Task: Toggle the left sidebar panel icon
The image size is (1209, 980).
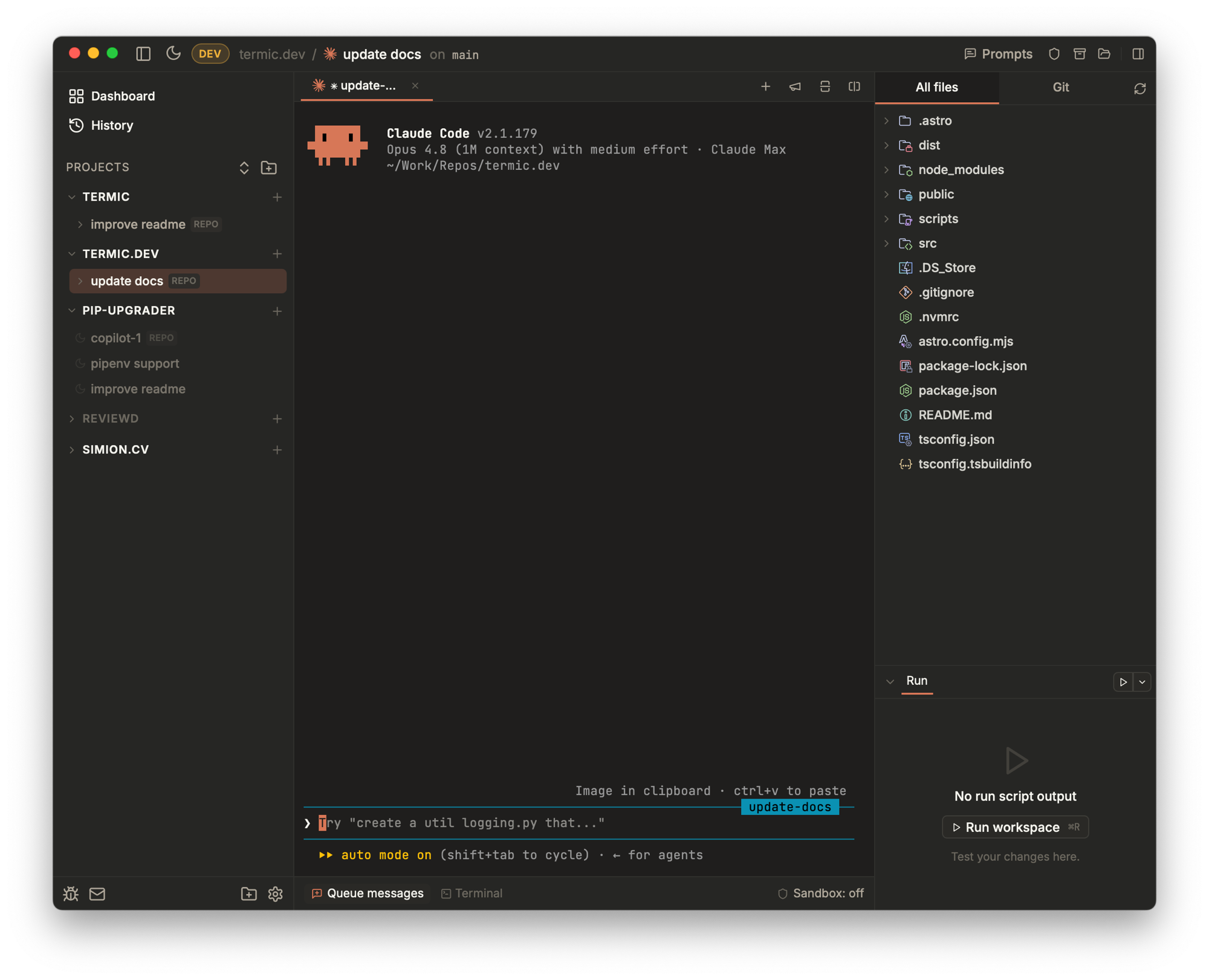Action: [x=143, y=54]
